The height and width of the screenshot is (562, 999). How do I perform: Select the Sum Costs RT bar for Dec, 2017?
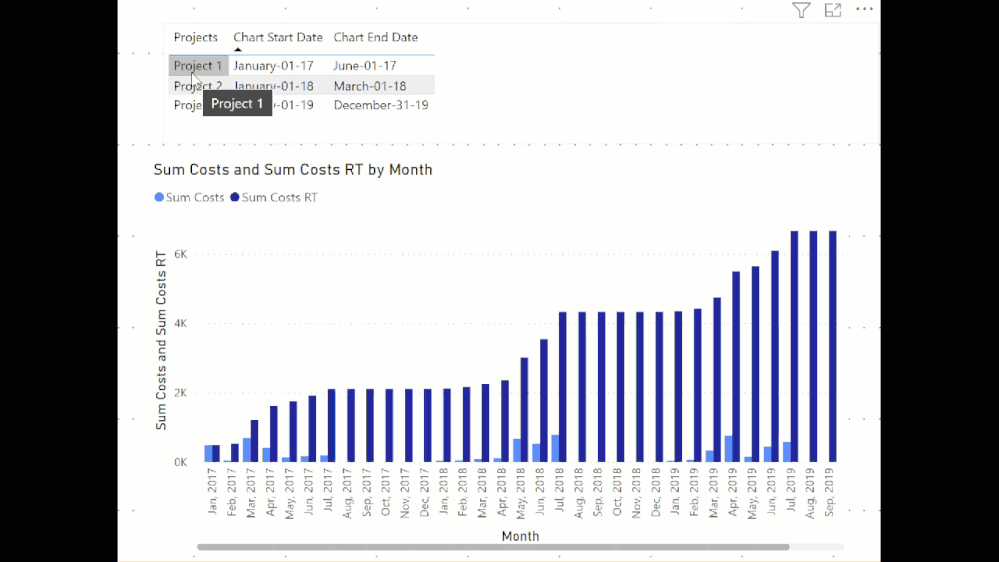point(428,426)
